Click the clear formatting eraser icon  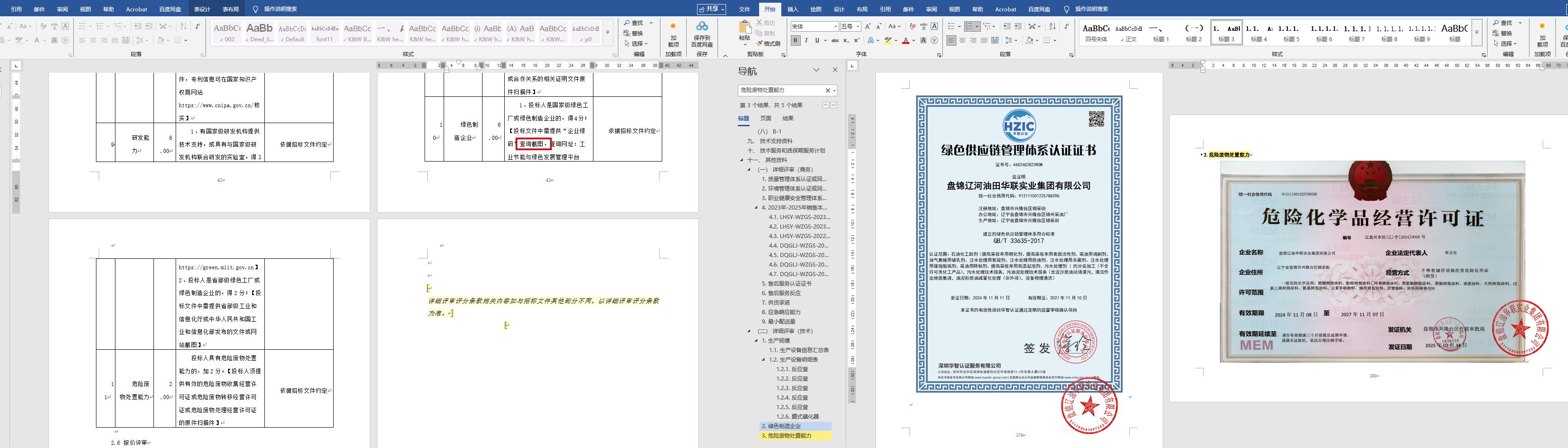click(912, 27)
